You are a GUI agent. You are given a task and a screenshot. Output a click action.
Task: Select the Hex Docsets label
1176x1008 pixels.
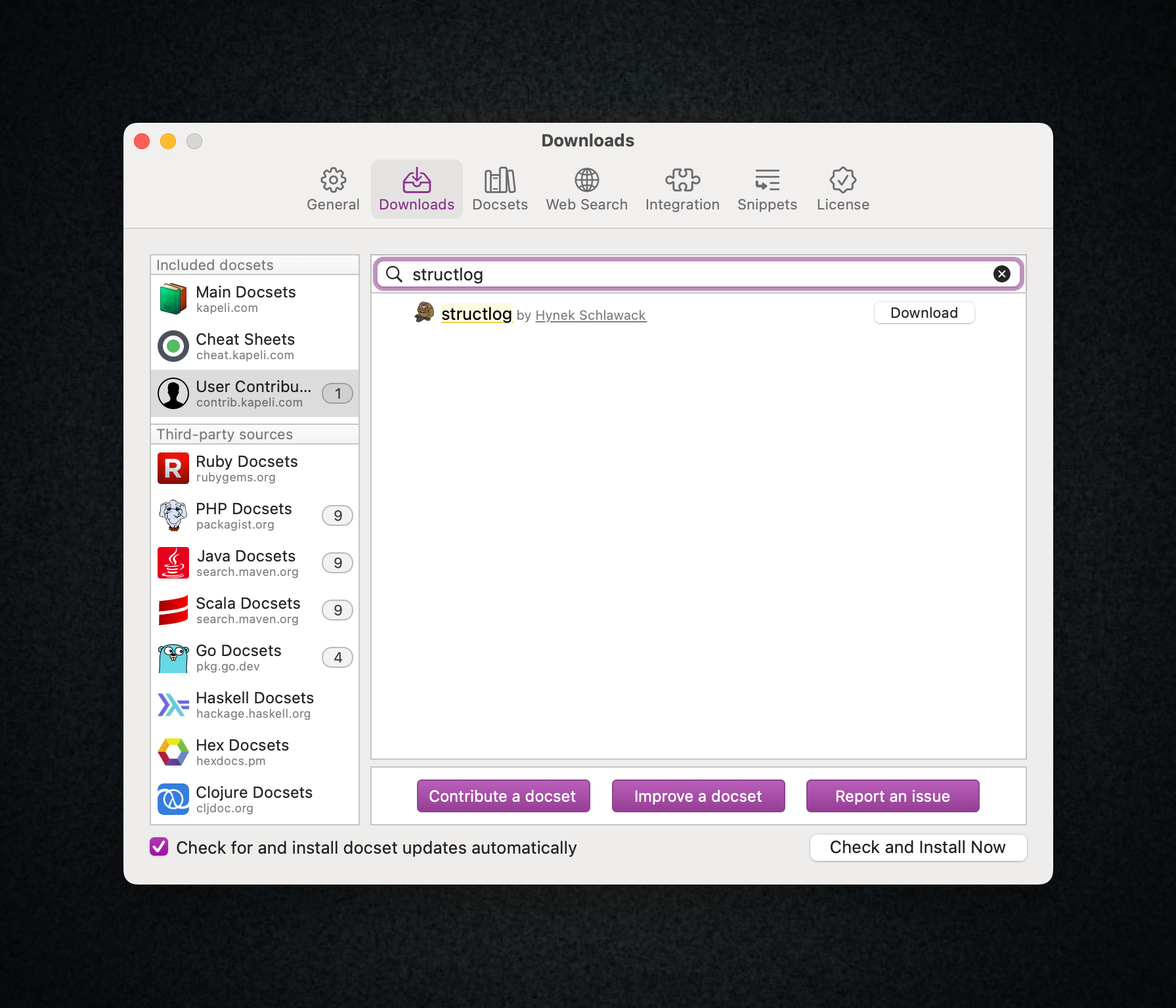[x=242, y=745]
